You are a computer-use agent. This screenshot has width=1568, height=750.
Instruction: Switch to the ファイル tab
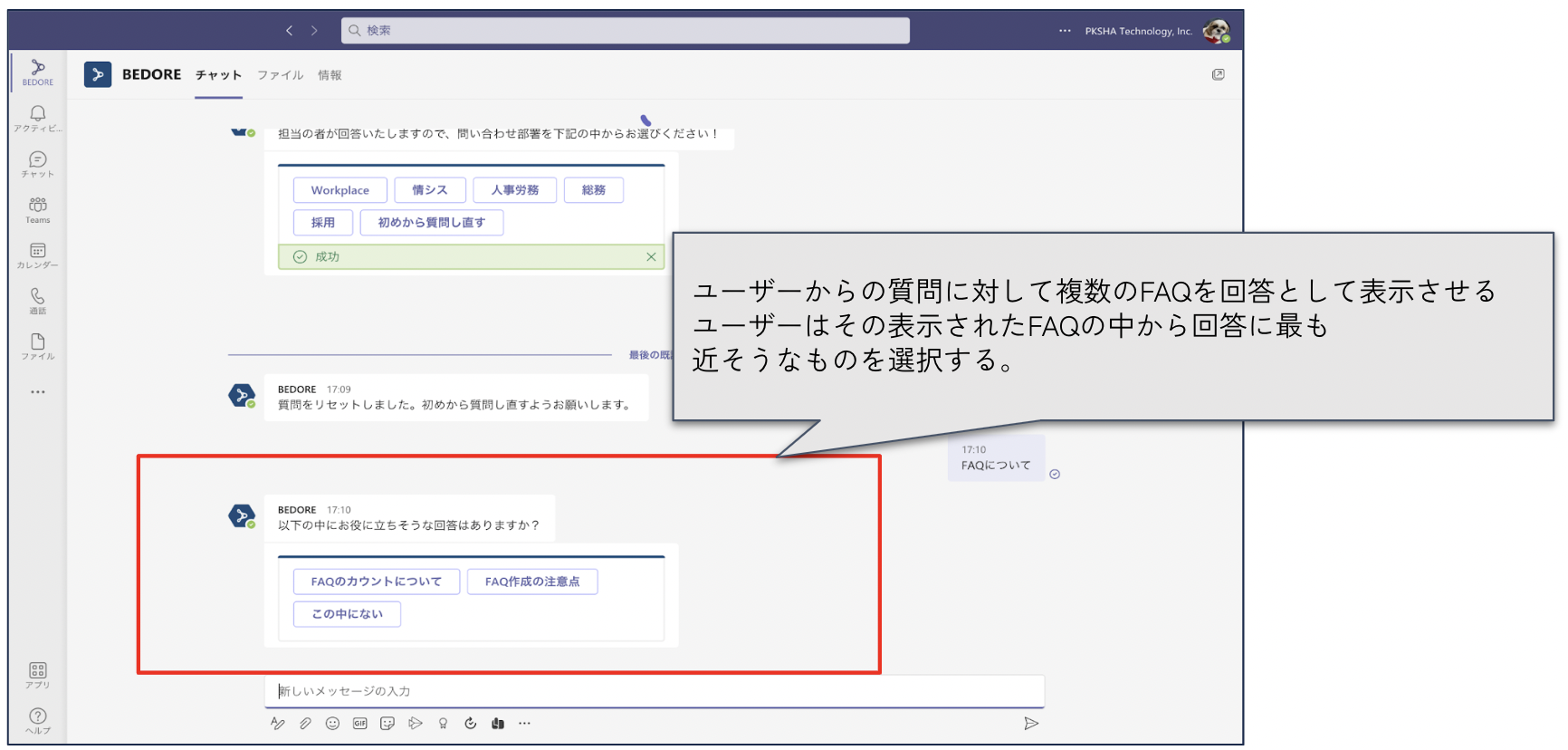pyautogui.click(x=280, y=75)
